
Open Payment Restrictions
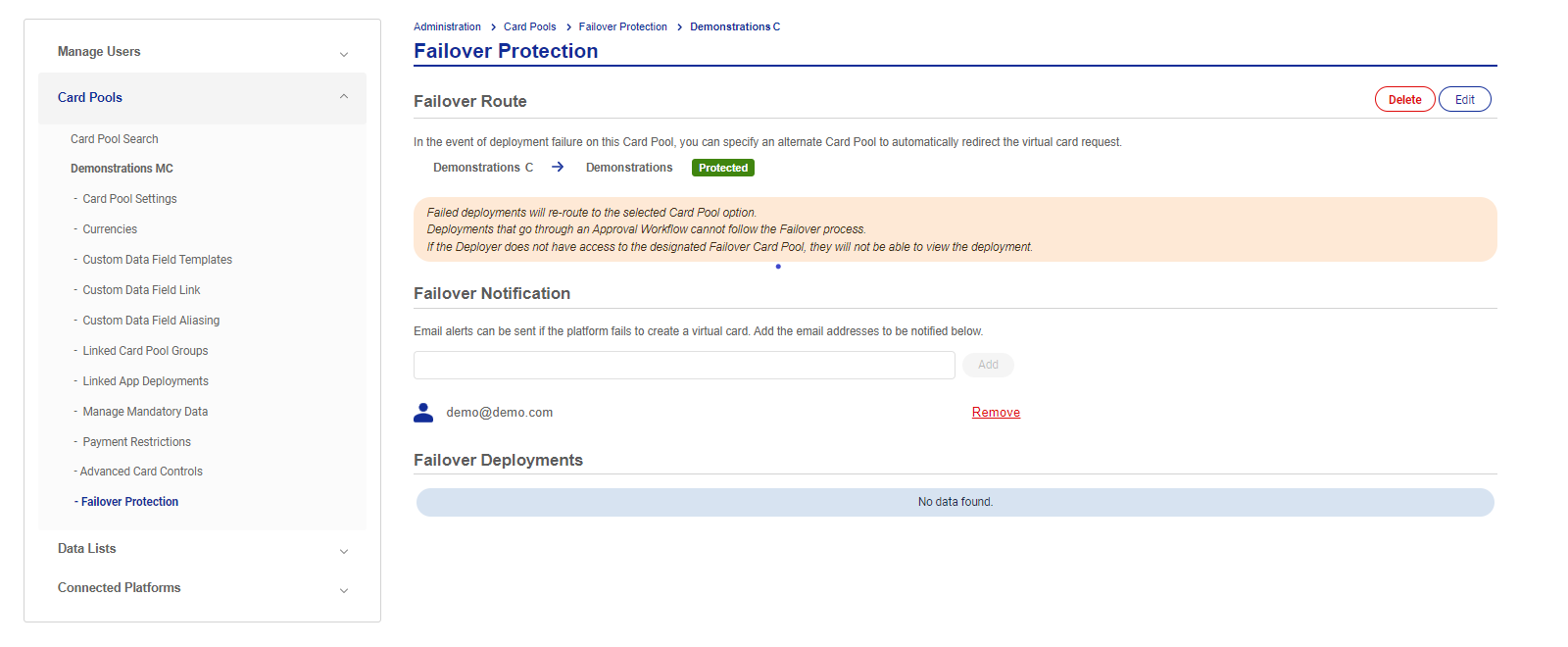pyautogui.click(x=136, y=442)
